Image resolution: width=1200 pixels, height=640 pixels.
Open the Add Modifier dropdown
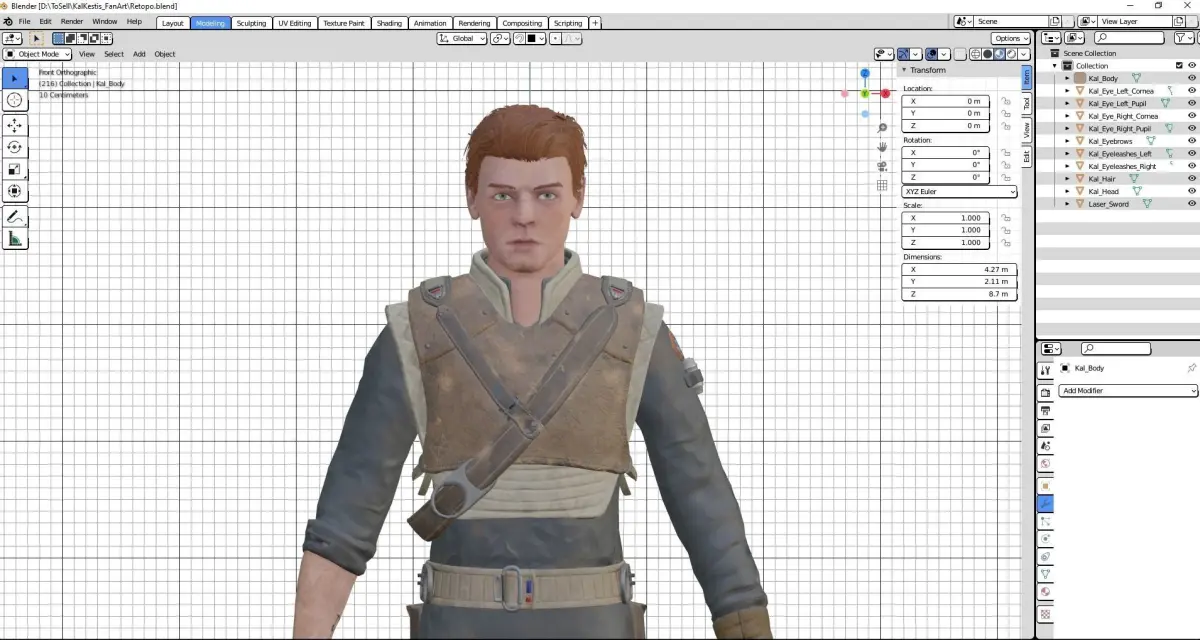pos(1128,391)
